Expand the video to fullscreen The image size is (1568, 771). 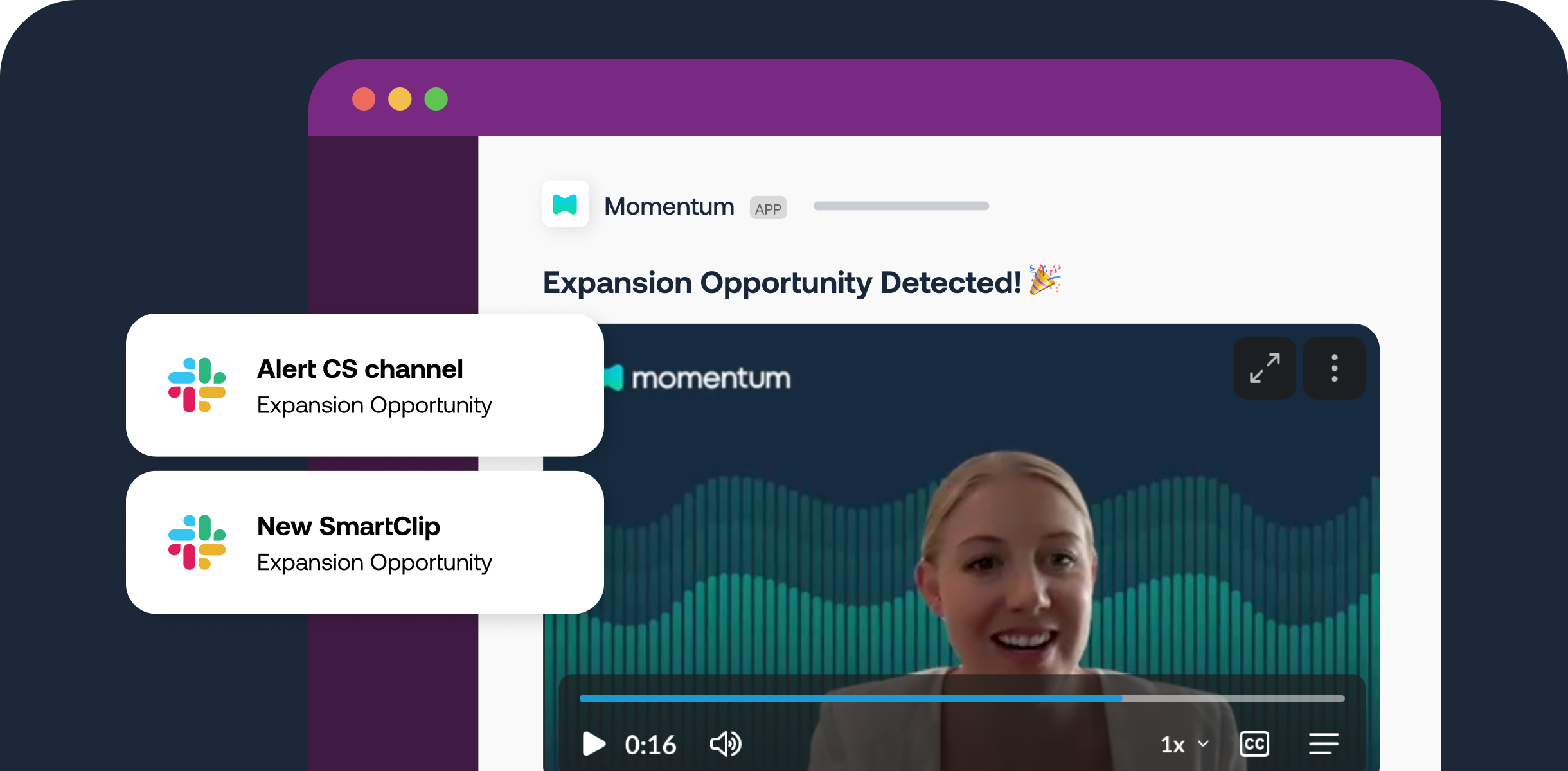[x=1265, y=368]
